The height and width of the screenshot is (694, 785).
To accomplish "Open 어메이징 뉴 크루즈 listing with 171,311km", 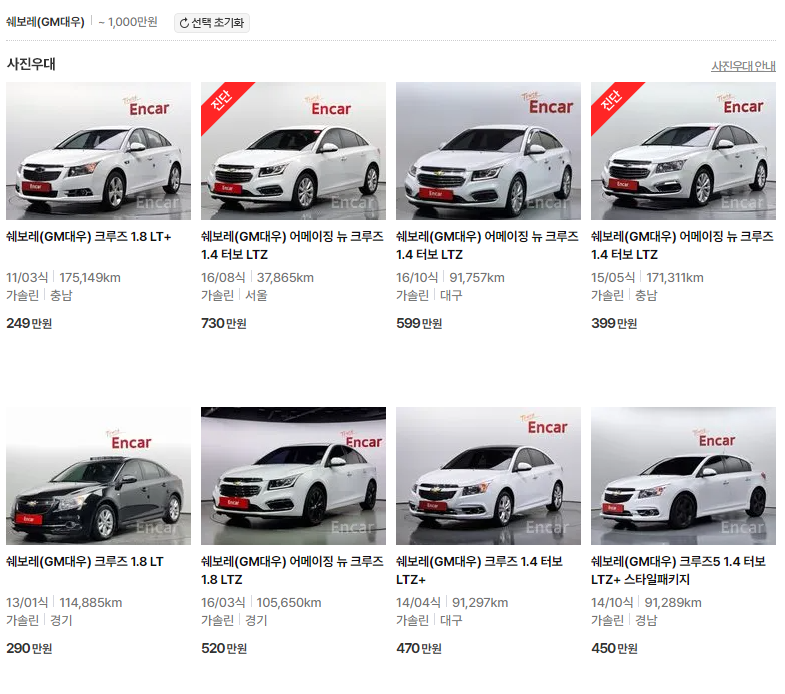I will pos(682,245).
